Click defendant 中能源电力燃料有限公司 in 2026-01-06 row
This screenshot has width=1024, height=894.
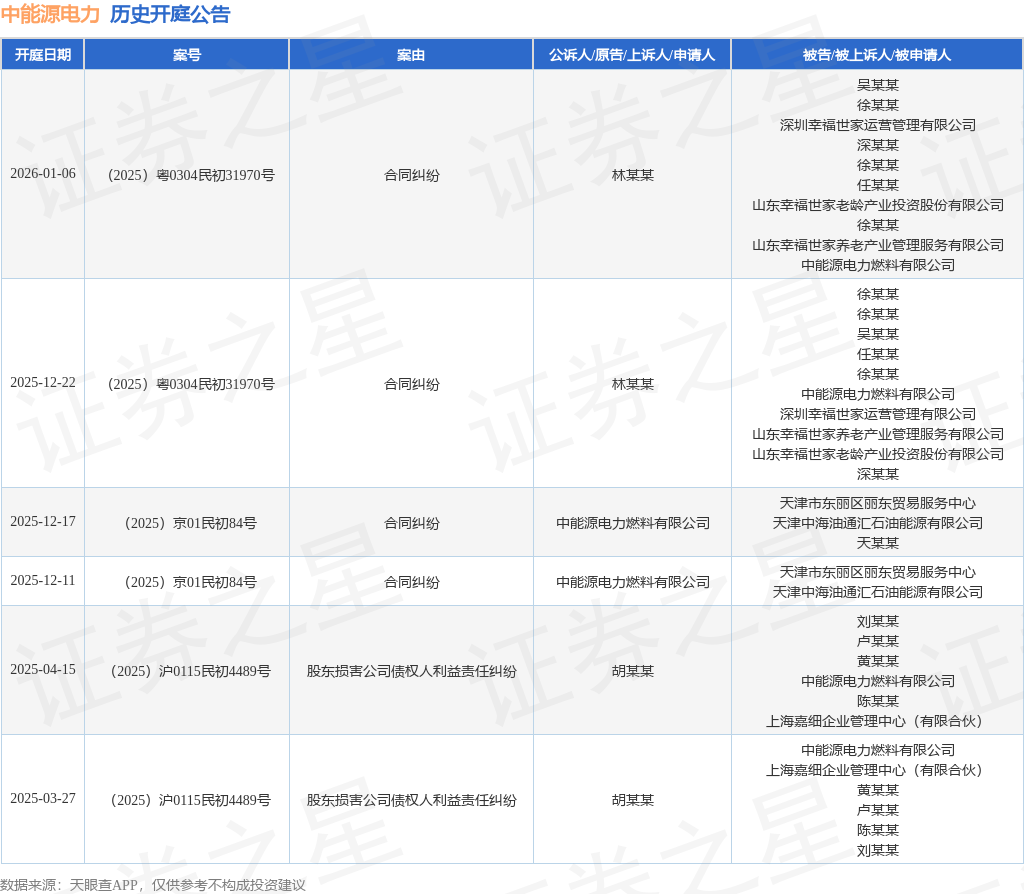pyautogui.click(x=878, y=265)
